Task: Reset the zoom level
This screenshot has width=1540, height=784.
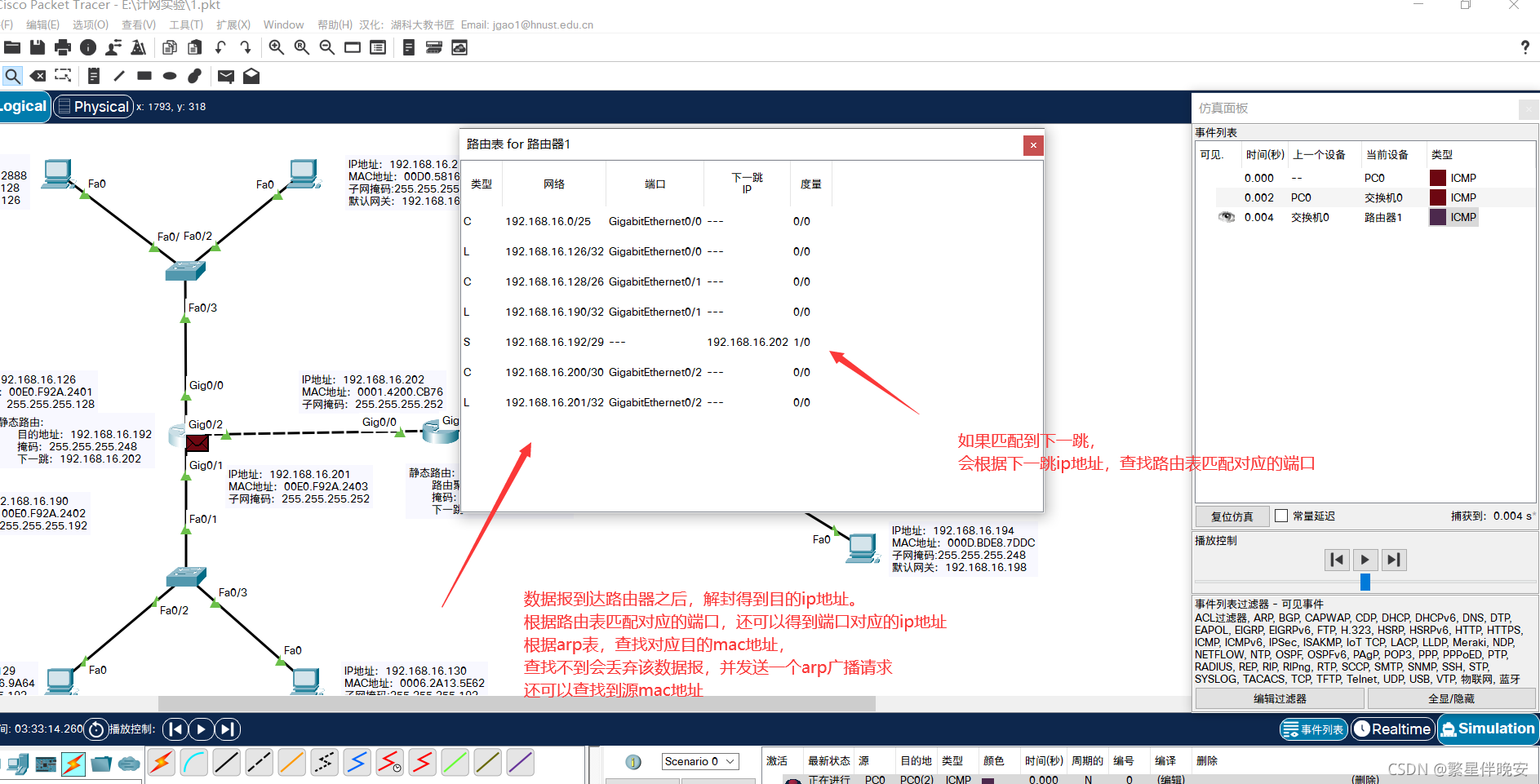Action: tap(302, 47)
